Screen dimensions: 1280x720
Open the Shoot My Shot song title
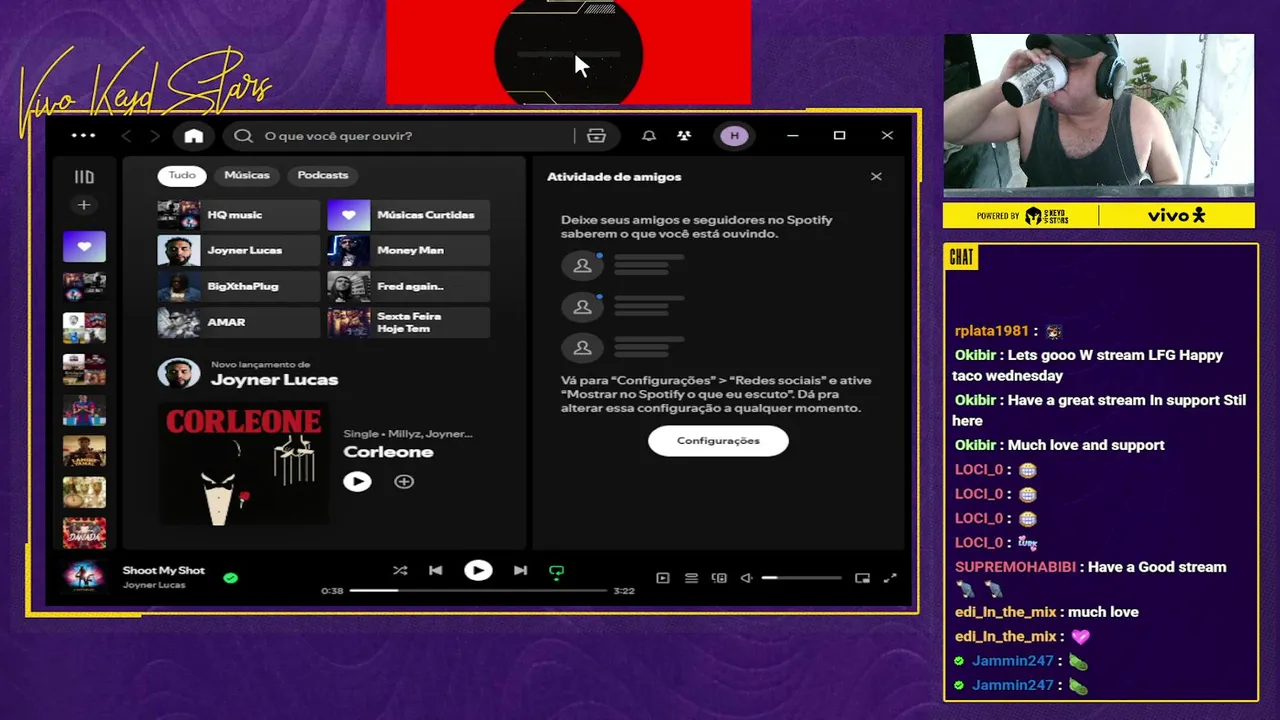pos(163,570)
